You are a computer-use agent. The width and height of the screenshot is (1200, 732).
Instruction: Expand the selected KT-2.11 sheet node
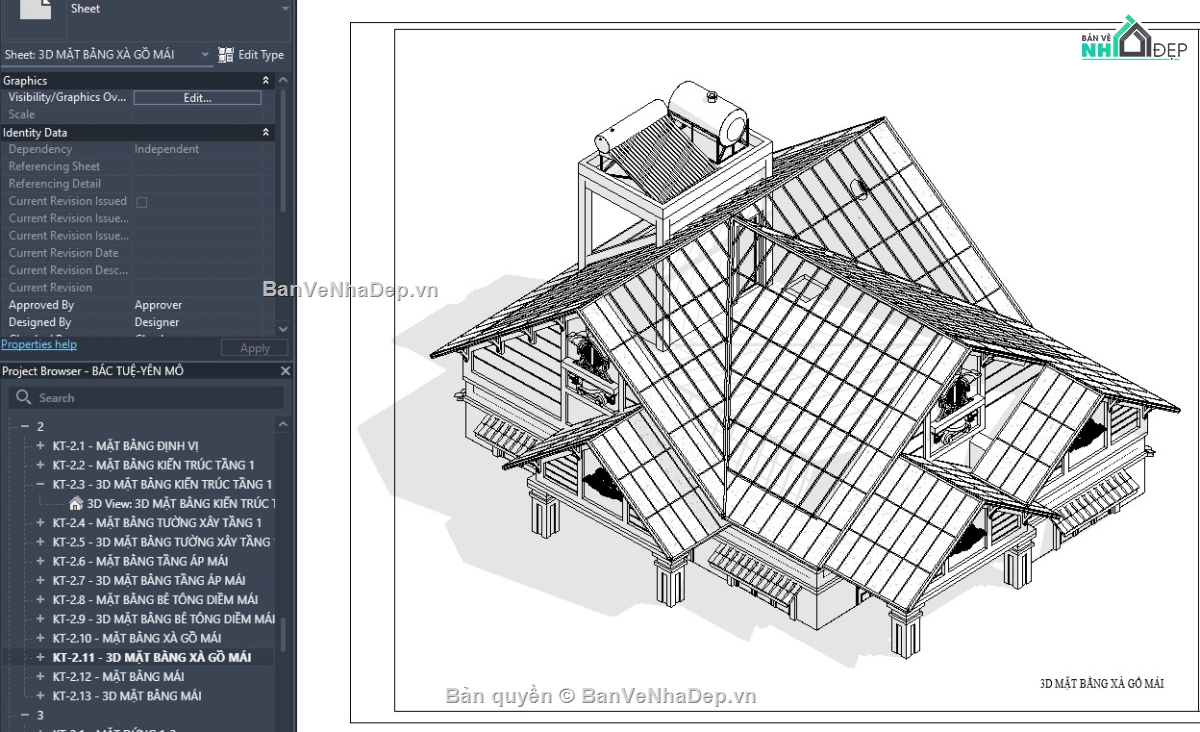click(x=40, y=657)
